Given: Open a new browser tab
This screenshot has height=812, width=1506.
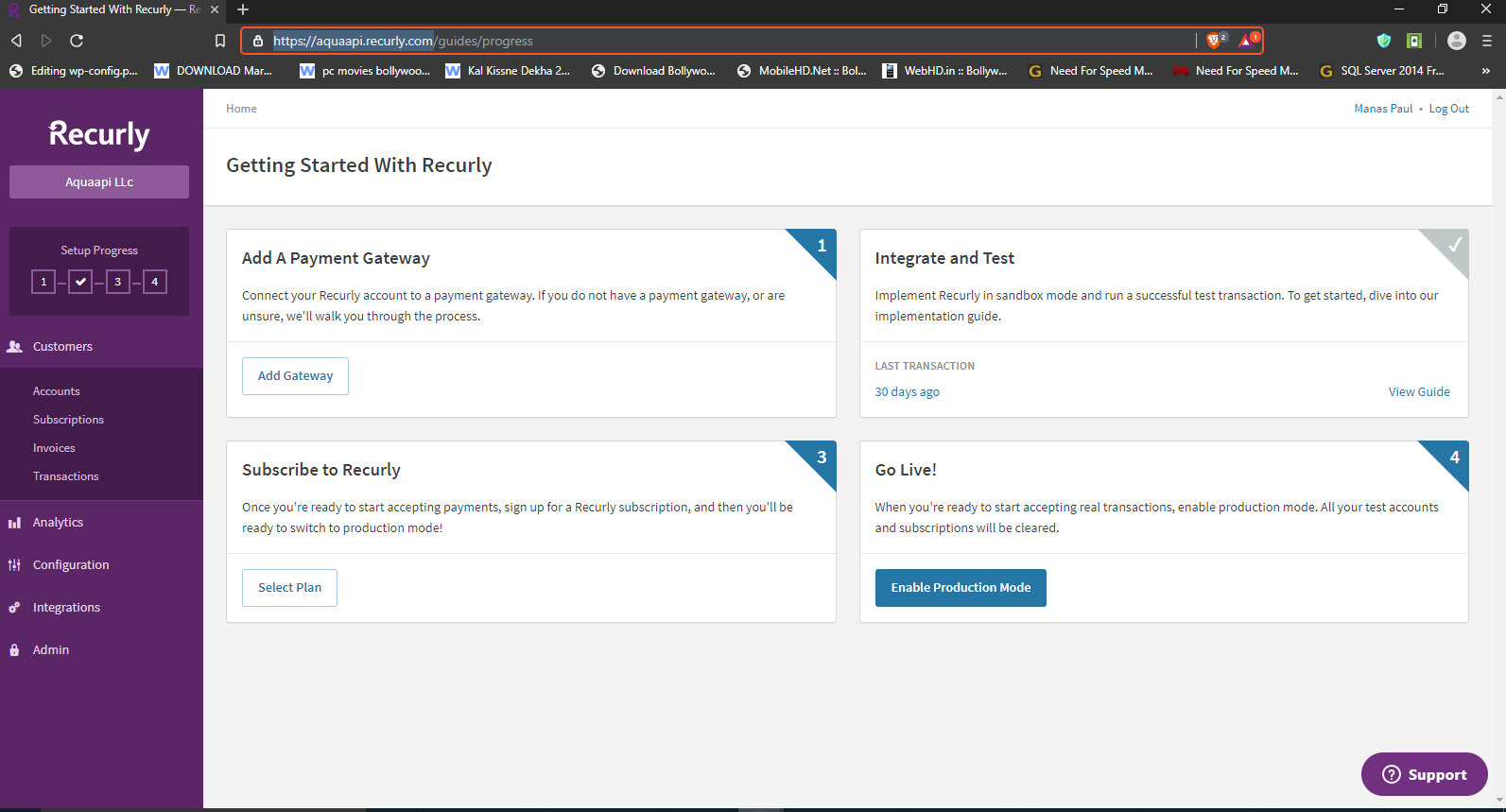Looking at the screenshot, I should [x=243, y=9].
